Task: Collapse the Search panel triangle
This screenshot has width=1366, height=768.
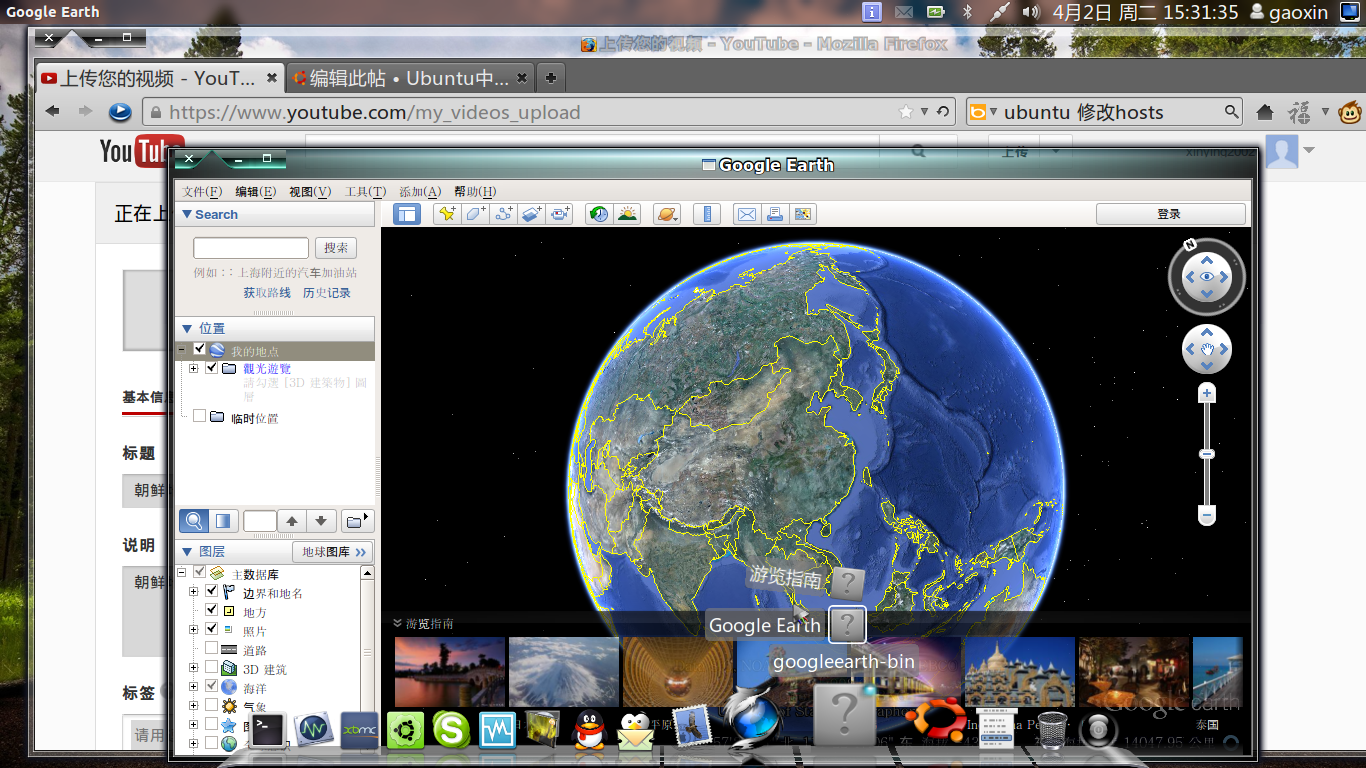Action: (186, 214)
